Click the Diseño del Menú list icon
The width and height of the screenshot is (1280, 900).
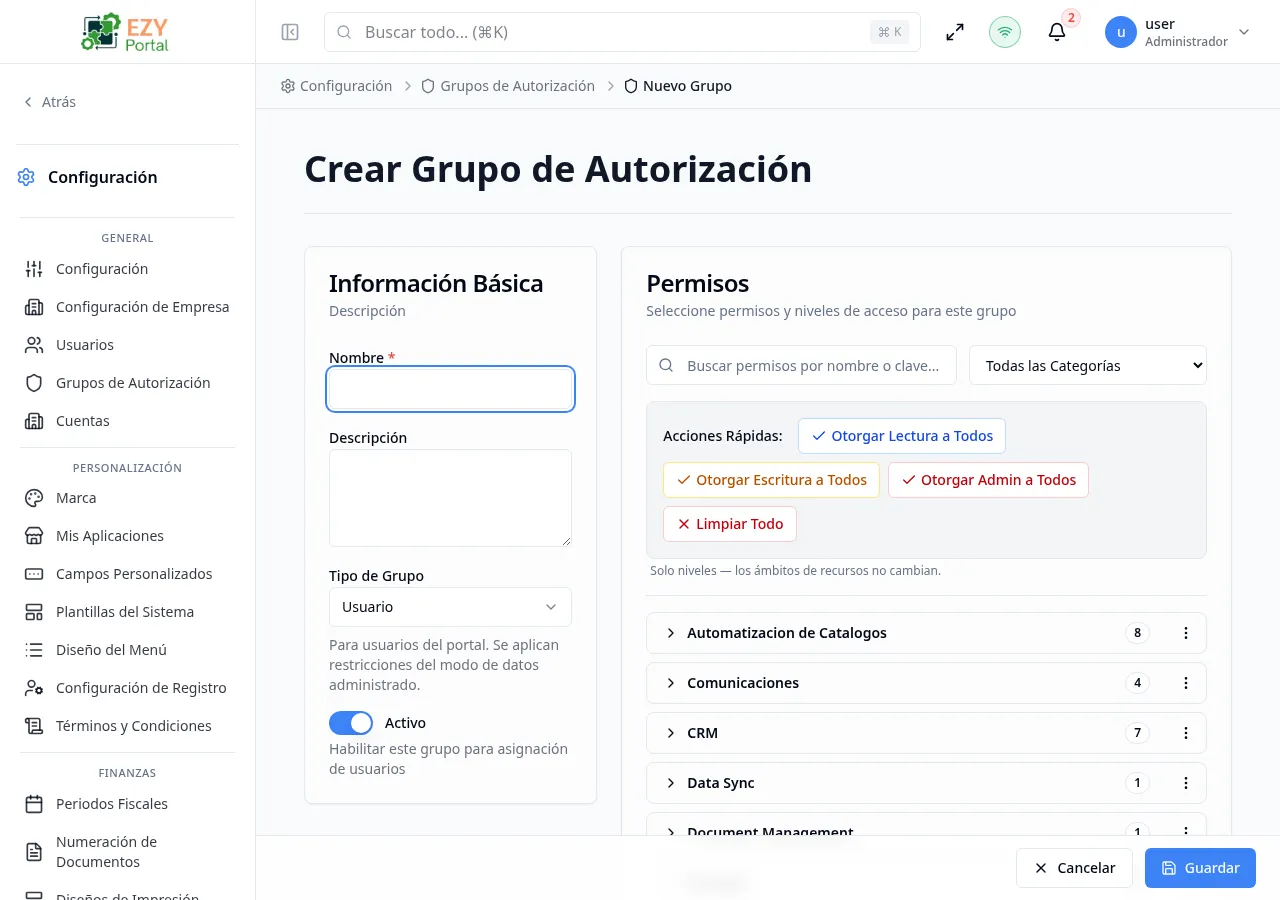point(34,650)
